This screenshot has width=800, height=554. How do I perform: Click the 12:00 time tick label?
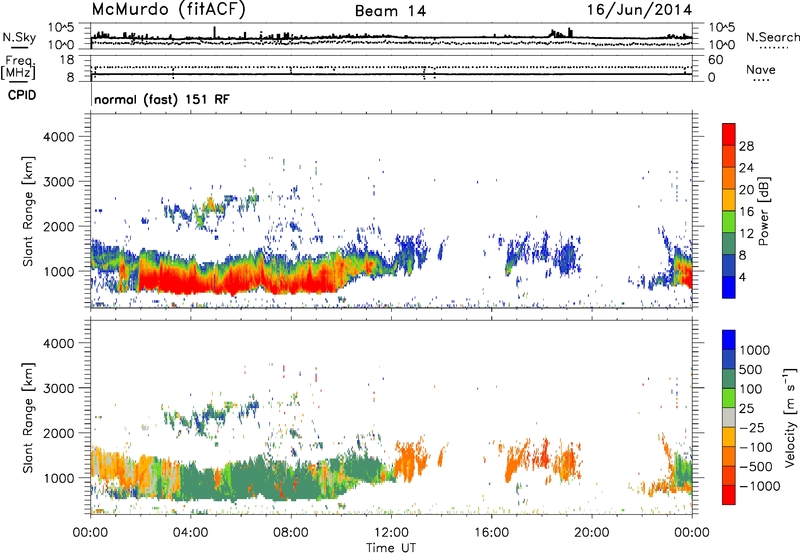click(391, 533)
